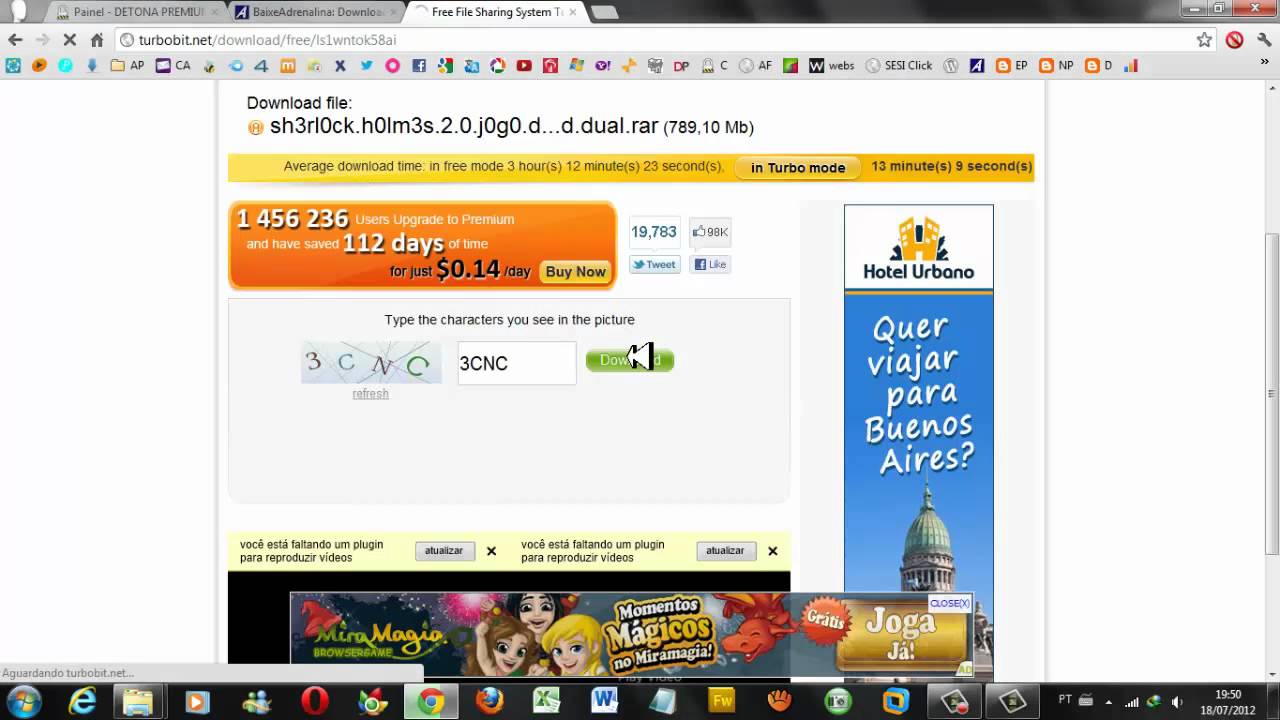Click the 19,783 tweet count

(x=654, y=232)
